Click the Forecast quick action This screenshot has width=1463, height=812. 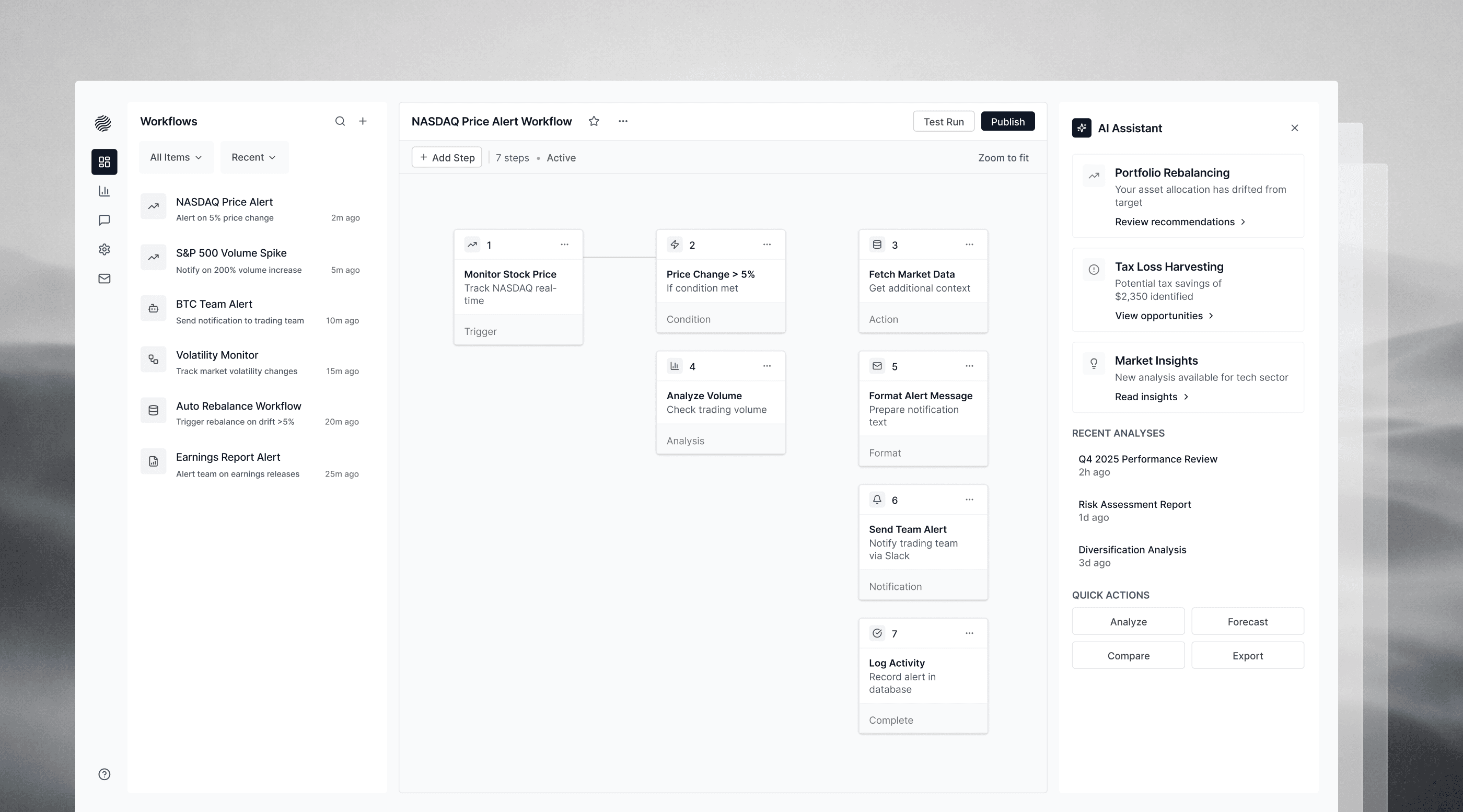(1247, 621)
